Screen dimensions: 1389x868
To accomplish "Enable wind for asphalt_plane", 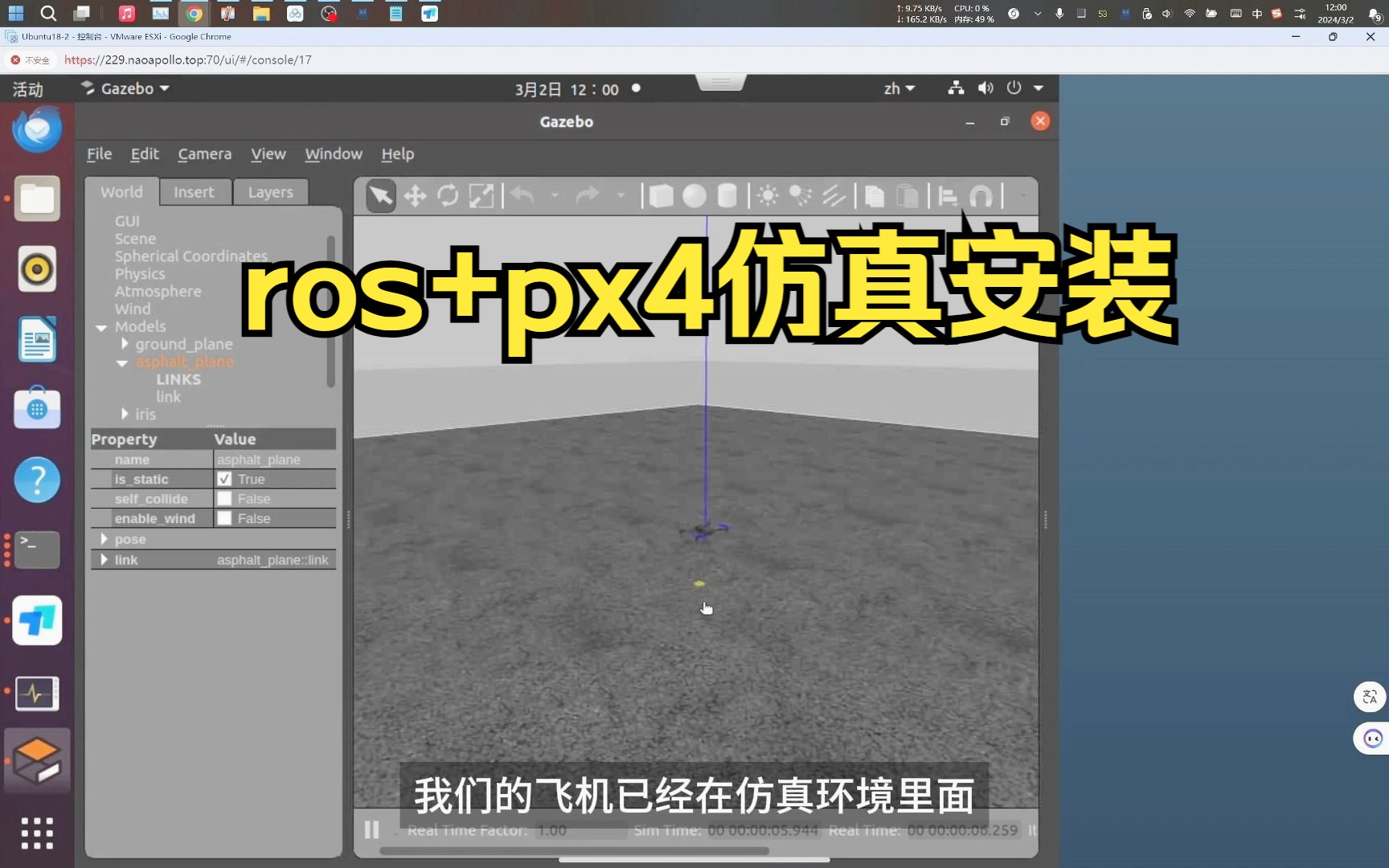I will [224, 518].
